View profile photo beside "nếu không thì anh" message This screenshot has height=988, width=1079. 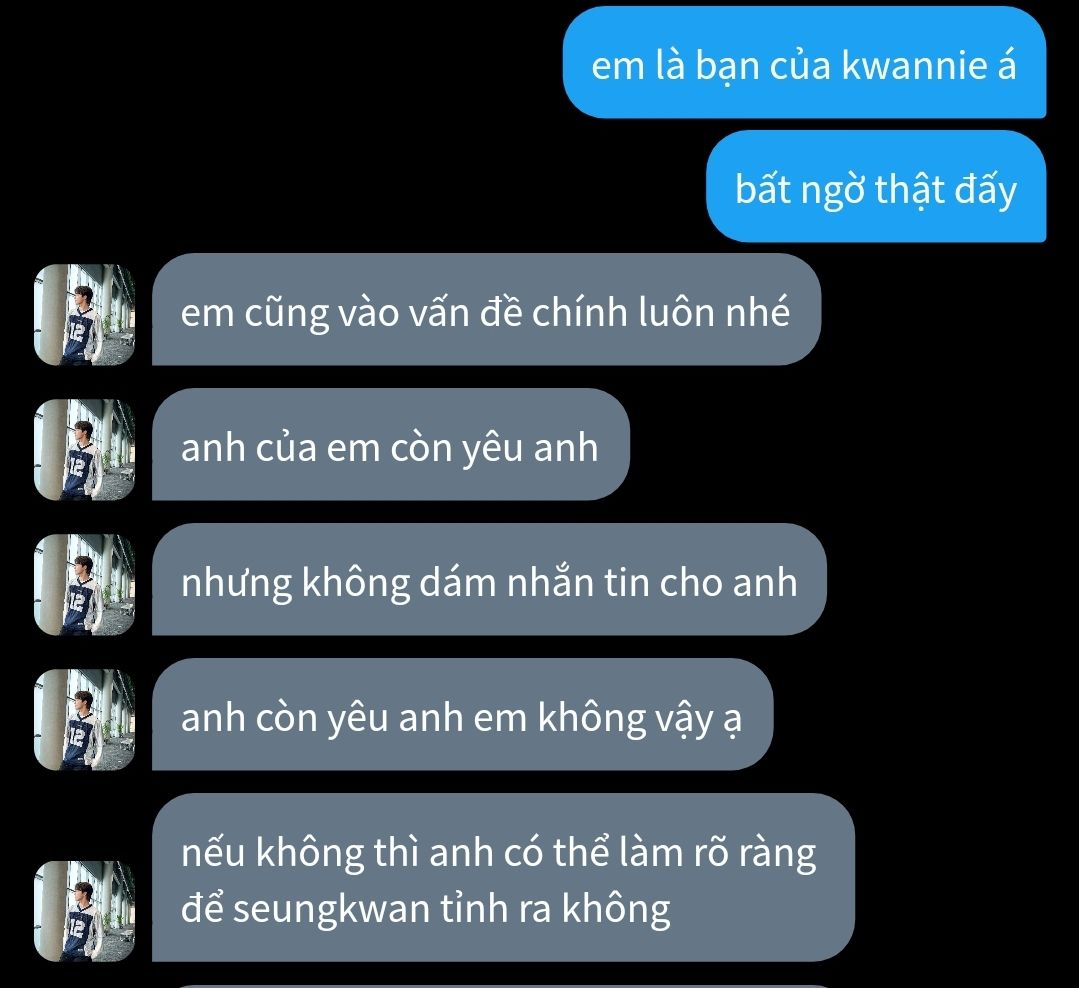(x=85, y=911)
